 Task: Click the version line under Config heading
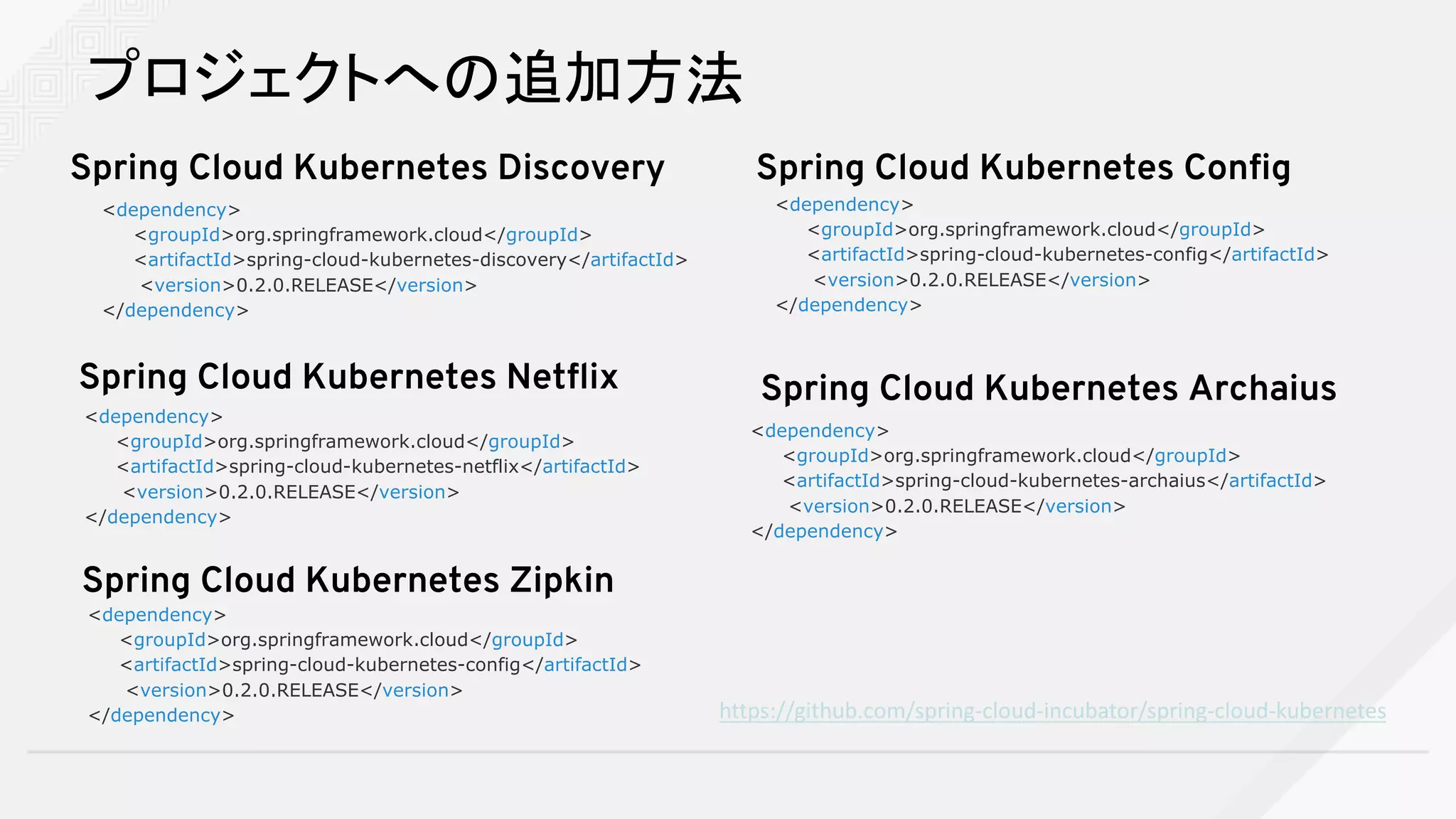(x=982, y=280)
